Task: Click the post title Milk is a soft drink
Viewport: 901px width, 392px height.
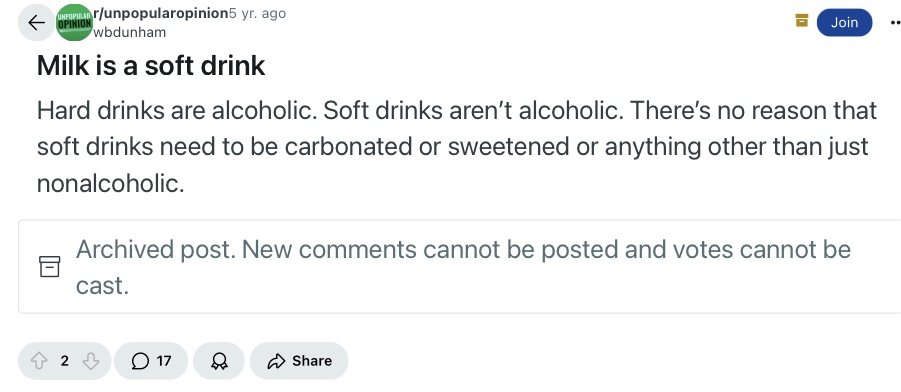Action: 151,66
